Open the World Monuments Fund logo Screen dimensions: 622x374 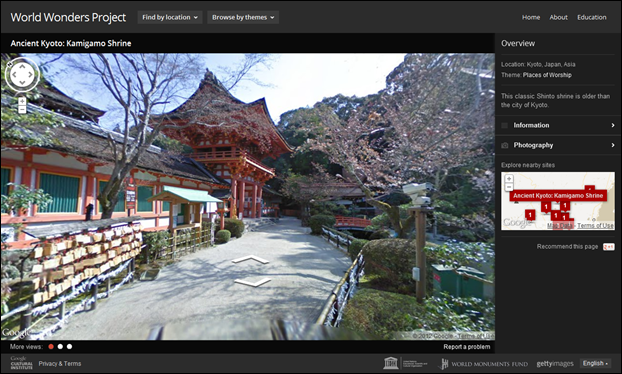(x=484, y=364)
